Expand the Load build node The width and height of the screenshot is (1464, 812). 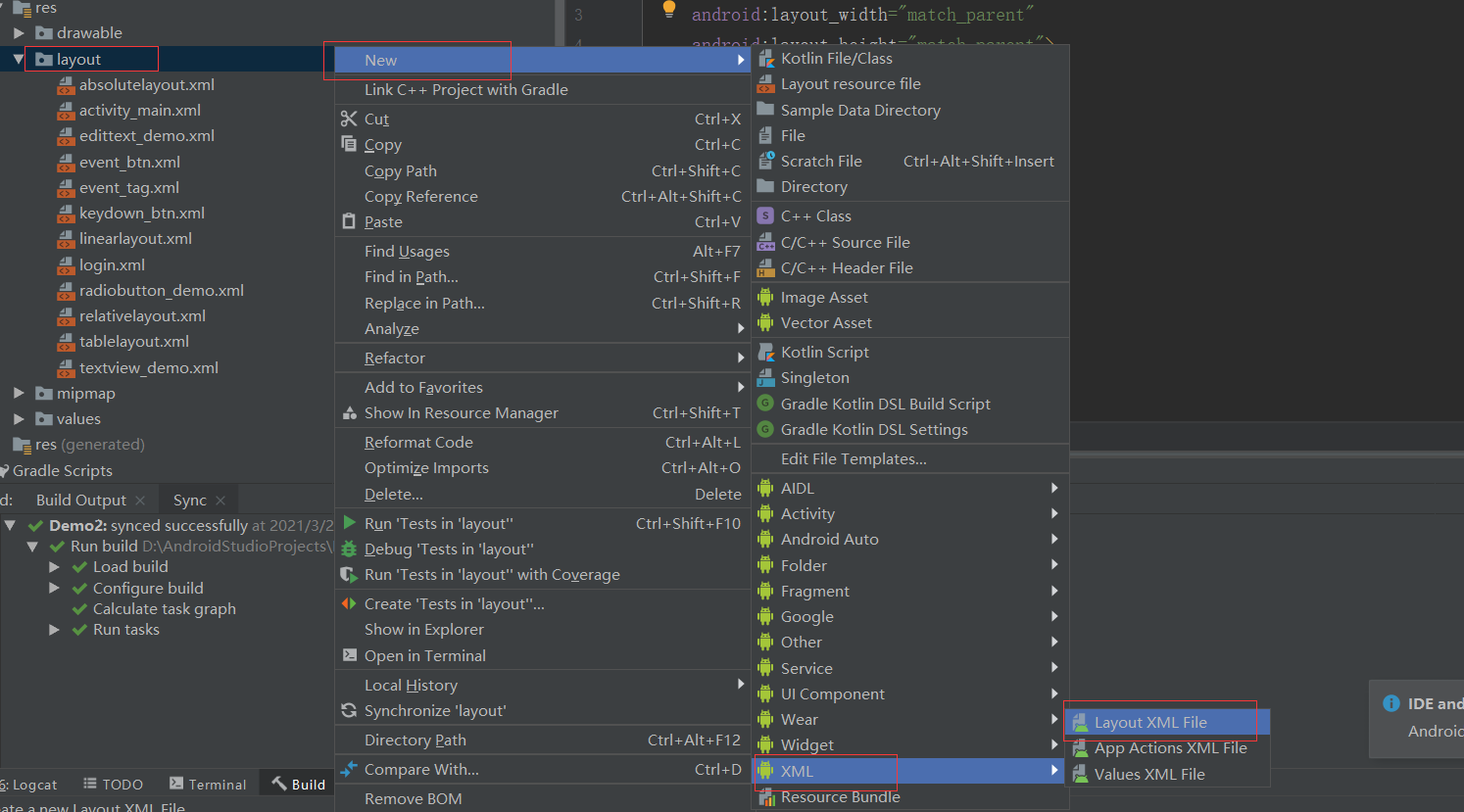(x=55, y=567)
